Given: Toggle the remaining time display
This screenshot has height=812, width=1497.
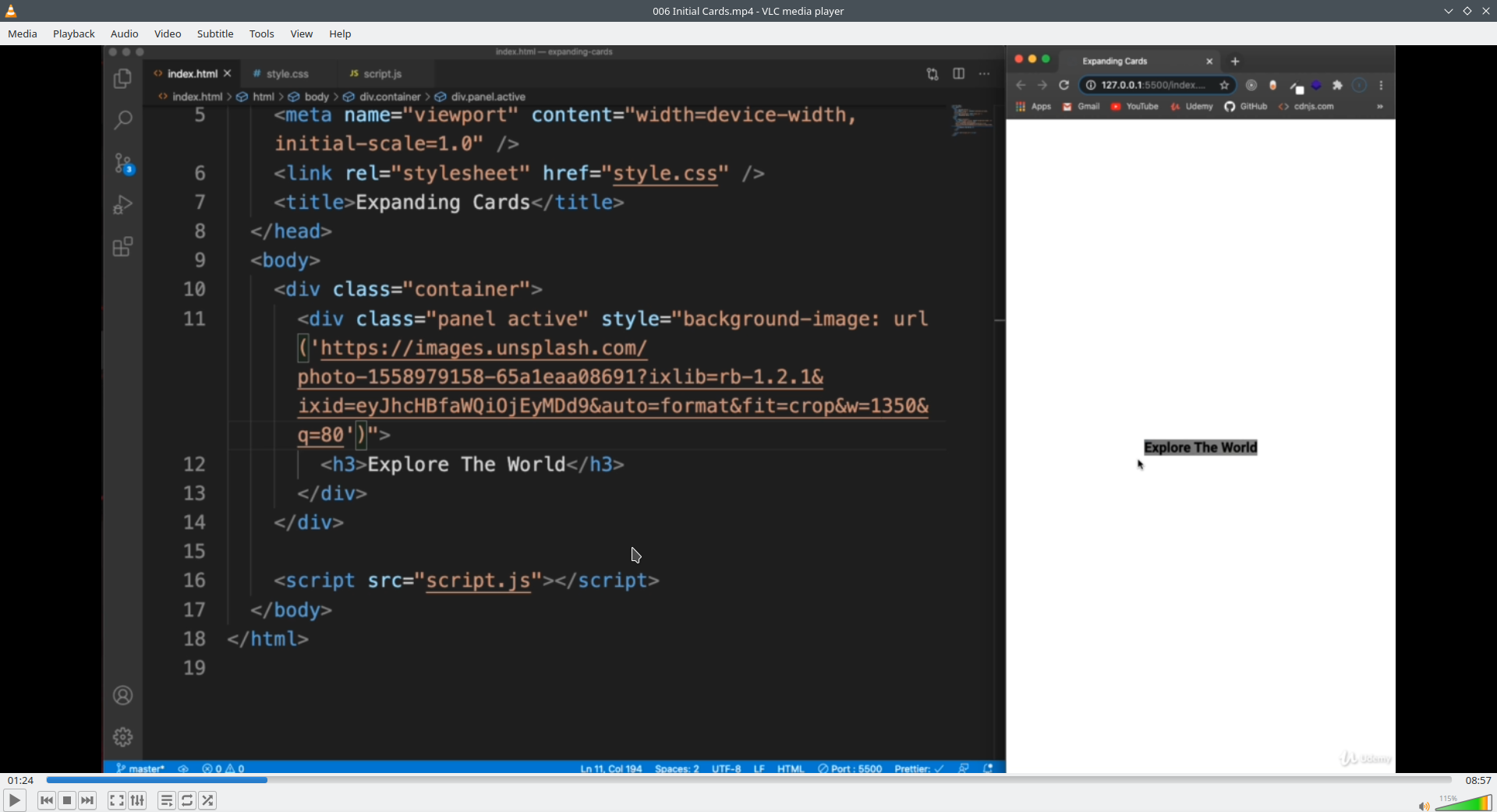Looking at the screenshot, I should [x=1478, y=780].
